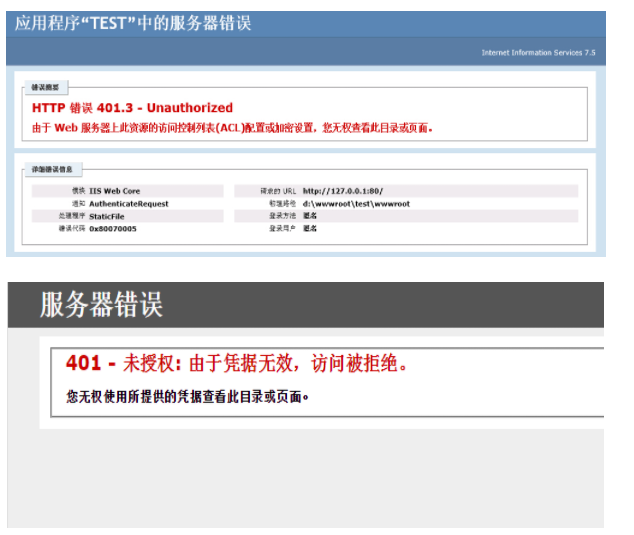Click the 处理程序 field label

(x=71, y=215)
